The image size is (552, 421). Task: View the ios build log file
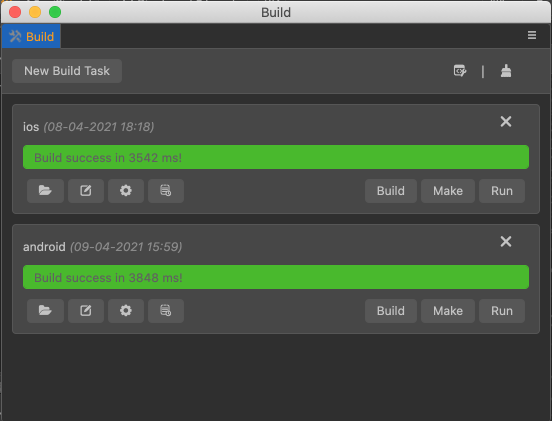tap(166, 191)
